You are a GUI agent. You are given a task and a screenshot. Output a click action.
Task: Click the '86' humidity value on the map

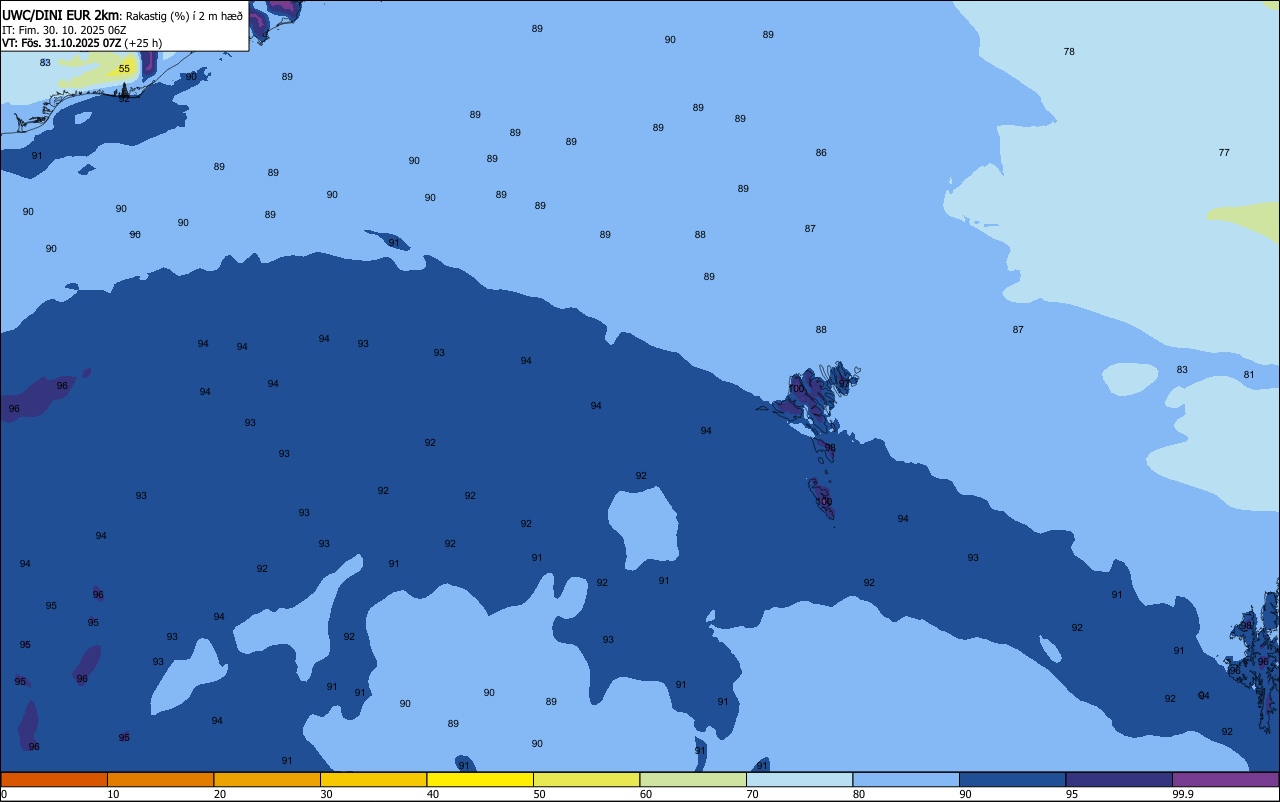(x=821, y=153)
